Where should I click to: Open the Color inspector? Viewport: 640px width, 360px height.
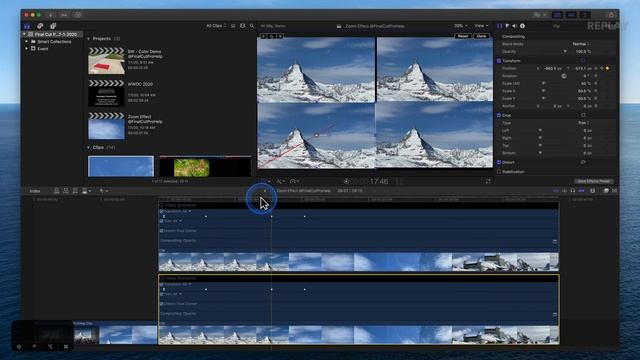507,26
